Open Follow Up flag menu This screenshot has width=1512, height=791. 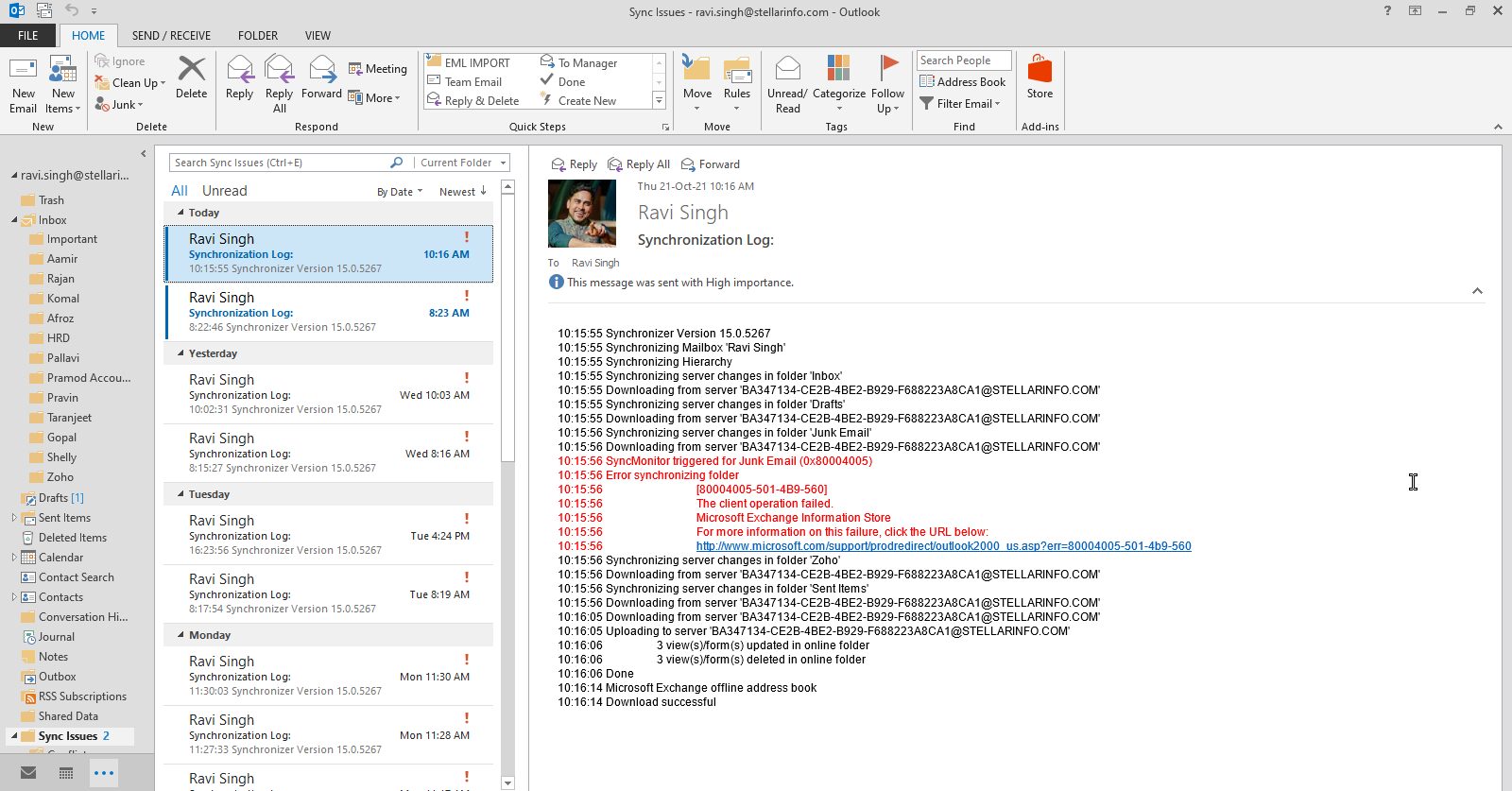click(x=887, y=84)
